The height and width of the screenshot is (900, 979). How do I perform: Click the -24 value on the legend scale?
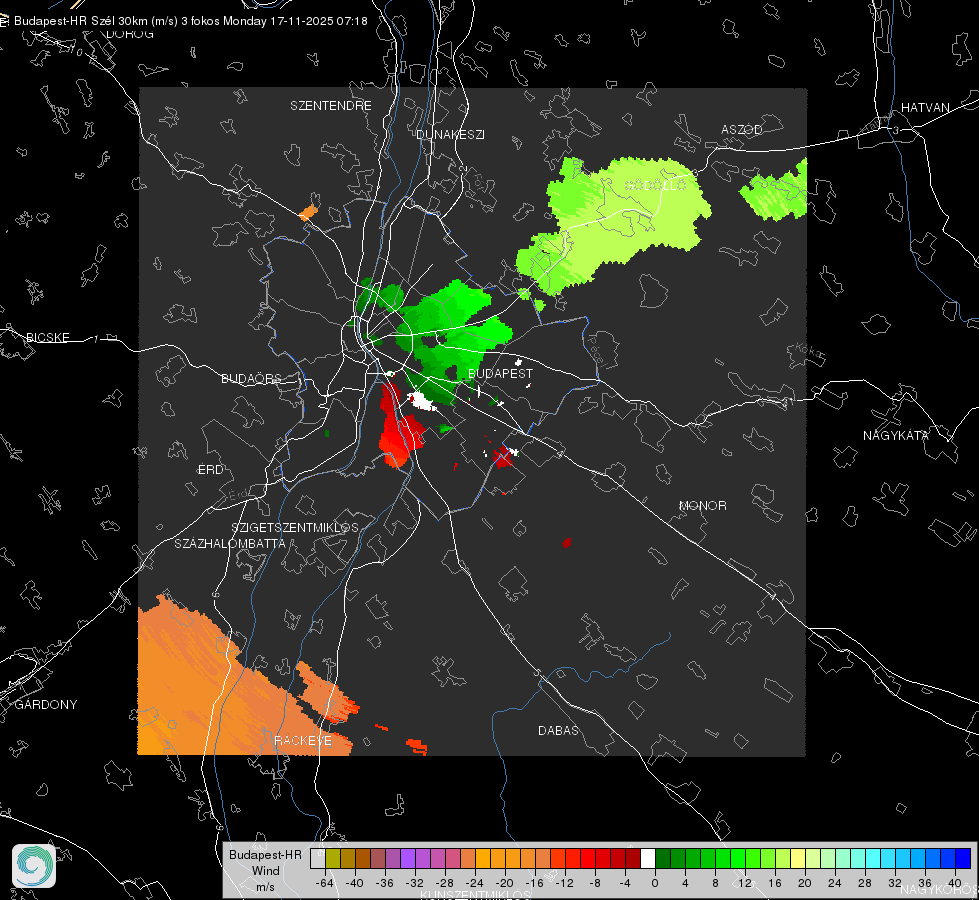pyautogui.click(x=475, y=883)
